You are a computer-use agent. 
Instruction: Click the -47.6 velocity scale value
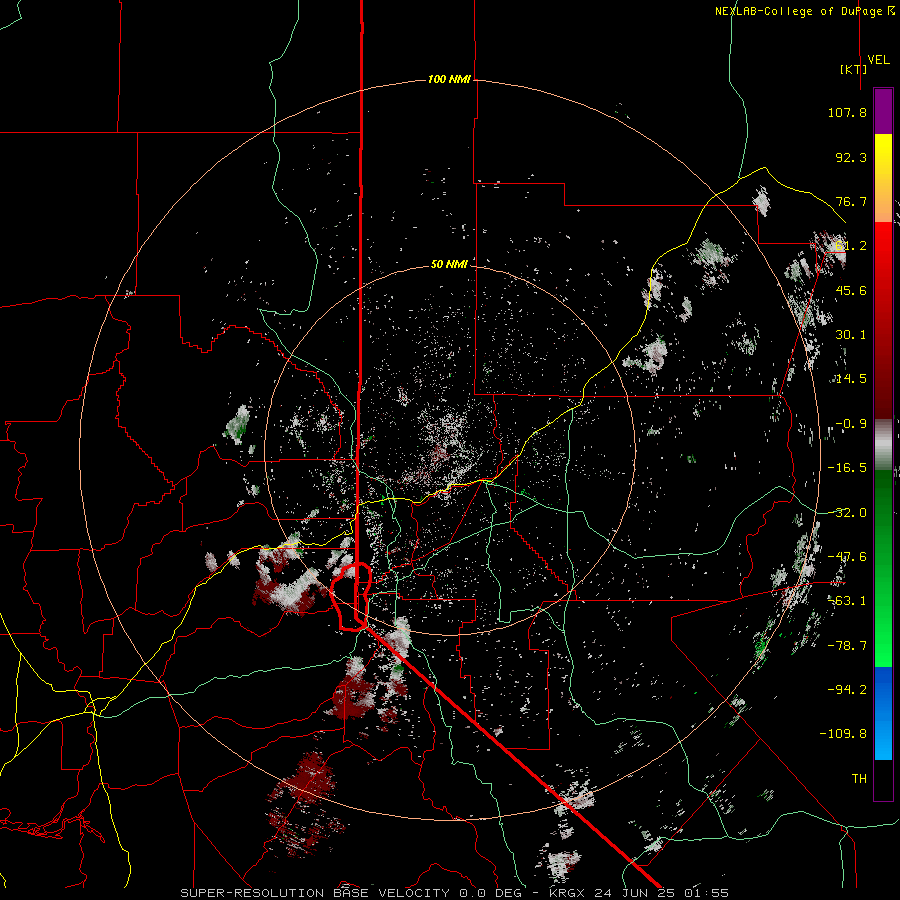pos(847,557)
